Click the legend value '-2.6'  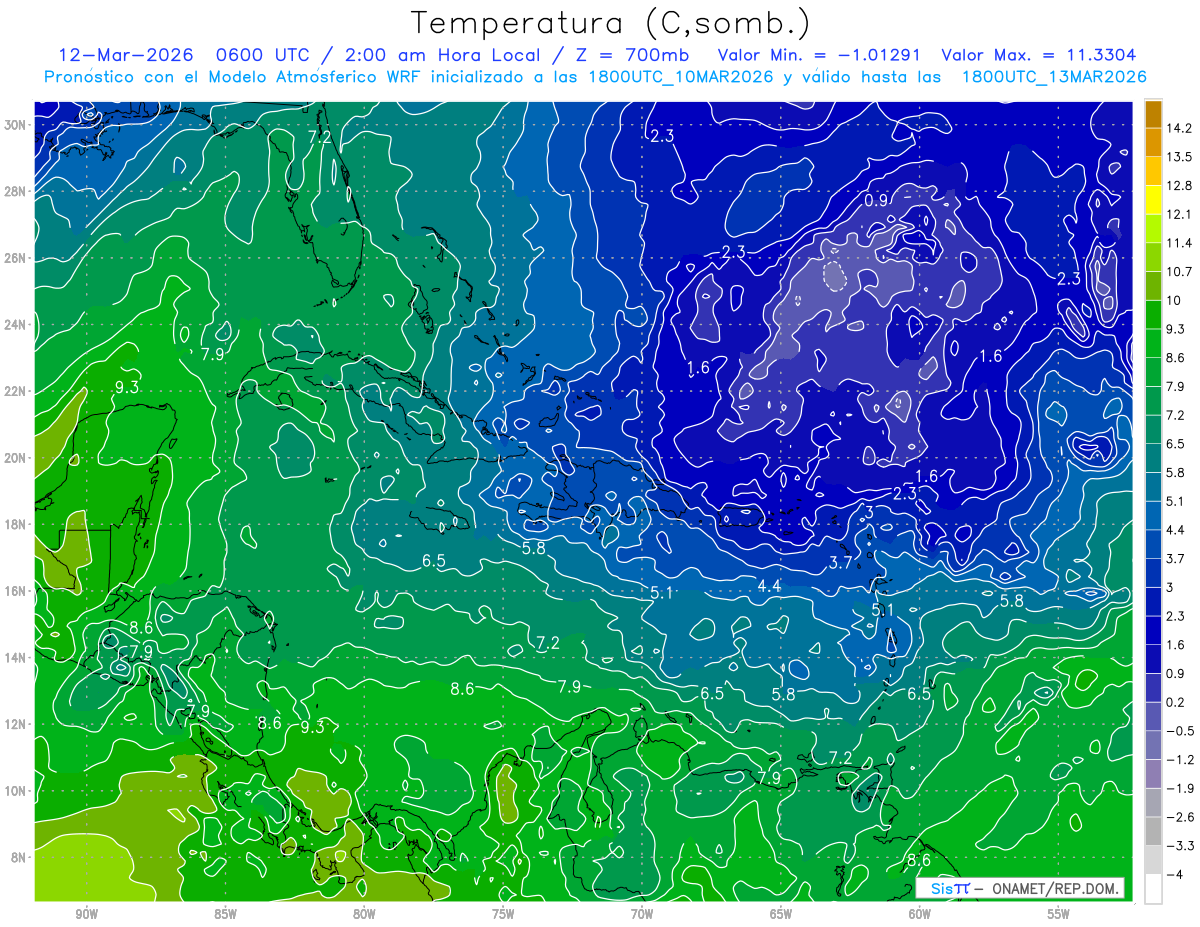tap(1181, 817)
